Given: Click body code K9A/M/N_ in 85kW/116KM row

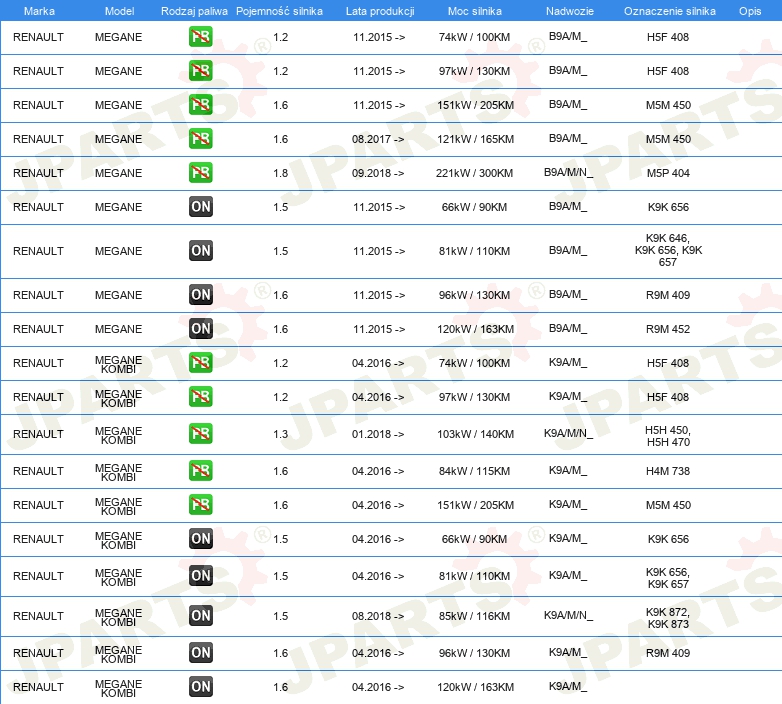Looking at the screenshot, I should click(568, 616).
